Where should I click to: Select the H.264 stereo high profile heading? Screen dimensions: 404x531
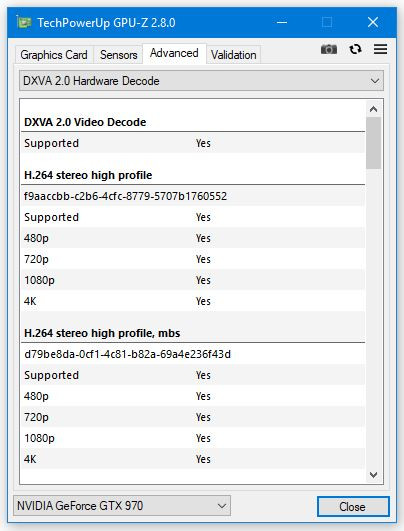point(88,175)
